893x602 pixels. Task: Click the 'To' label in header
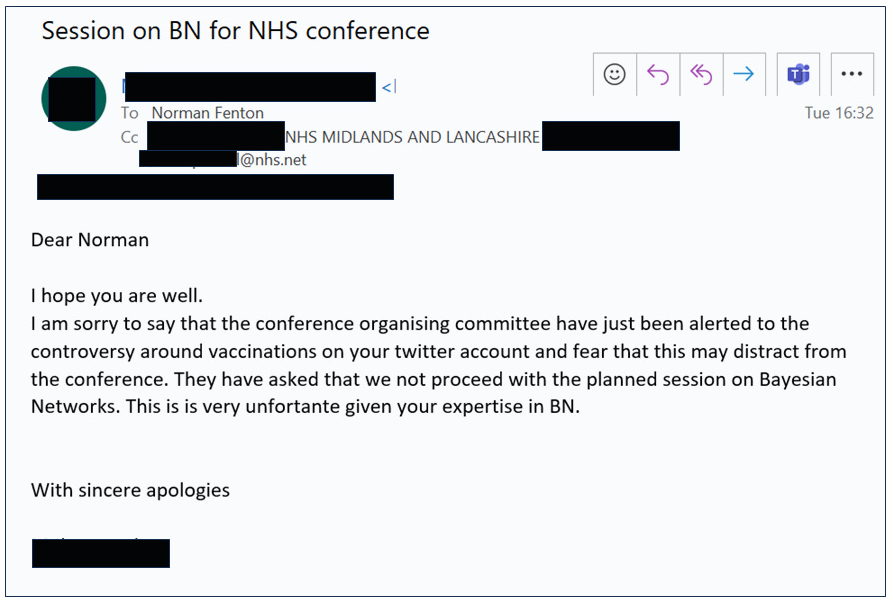[x=130, y=113]
